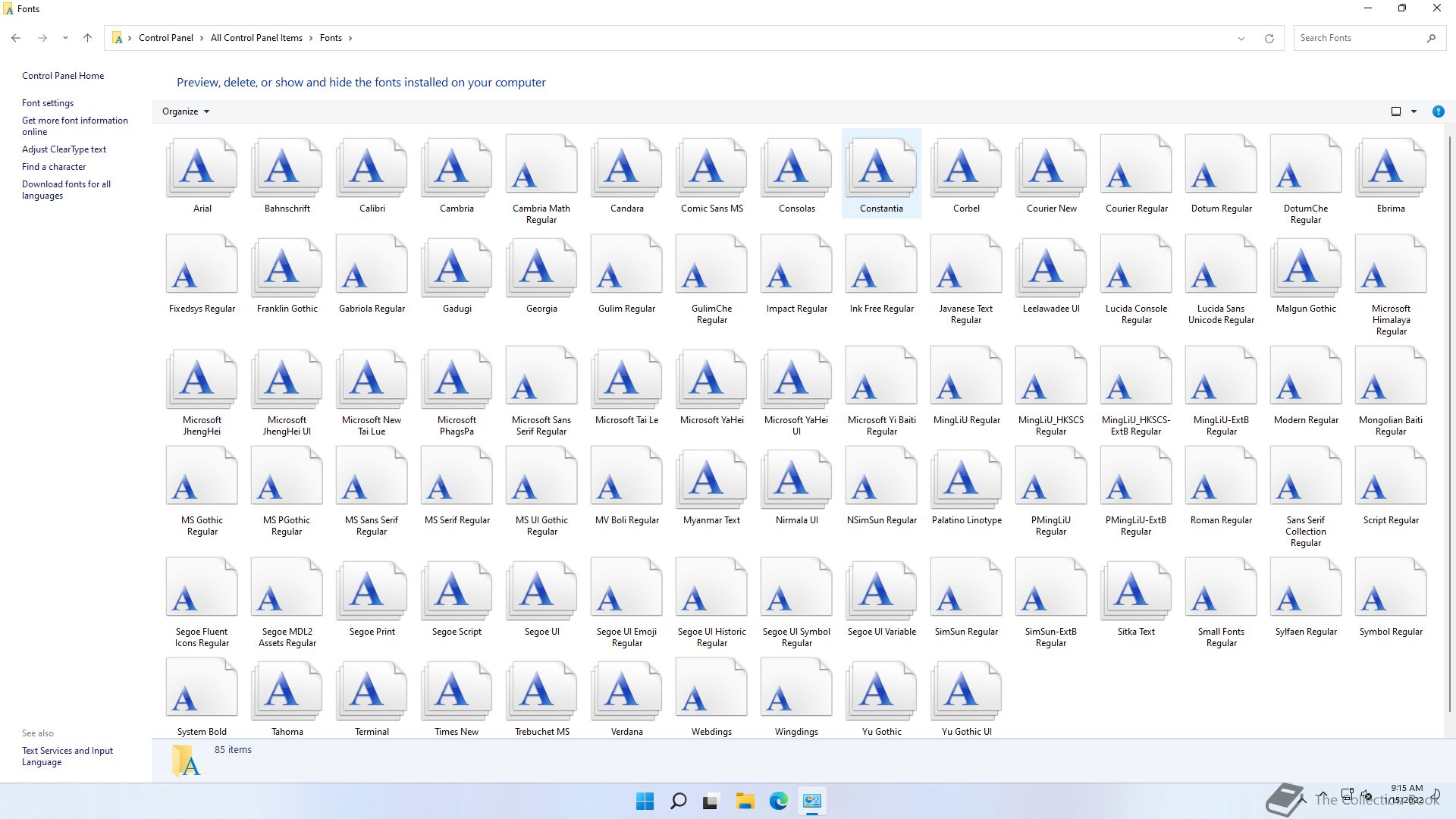Select the Consolas font icon

coord(796,166)
